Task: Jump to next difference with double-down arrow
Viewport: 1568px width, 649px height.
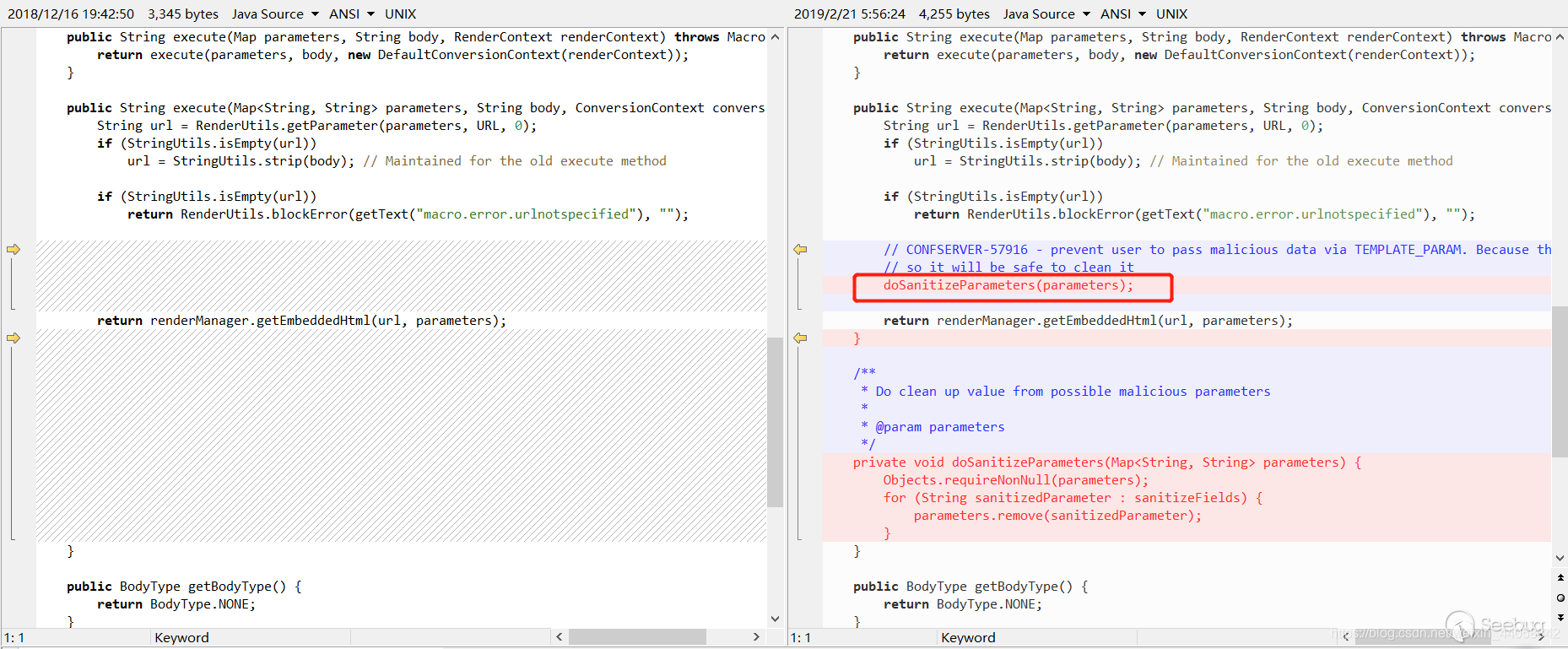Action: click(1560, 617)
